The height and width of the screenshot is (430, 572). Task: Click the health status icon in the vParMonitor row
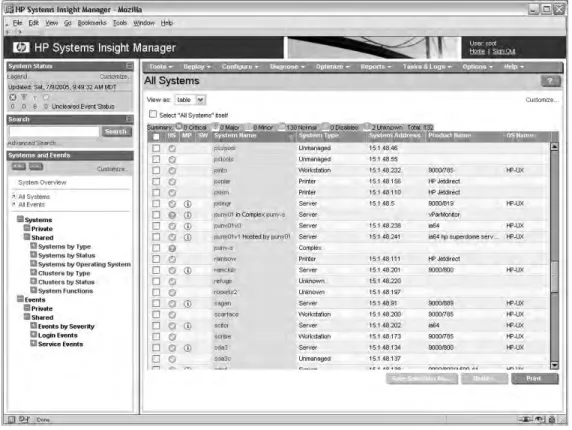tap(172, 215)
